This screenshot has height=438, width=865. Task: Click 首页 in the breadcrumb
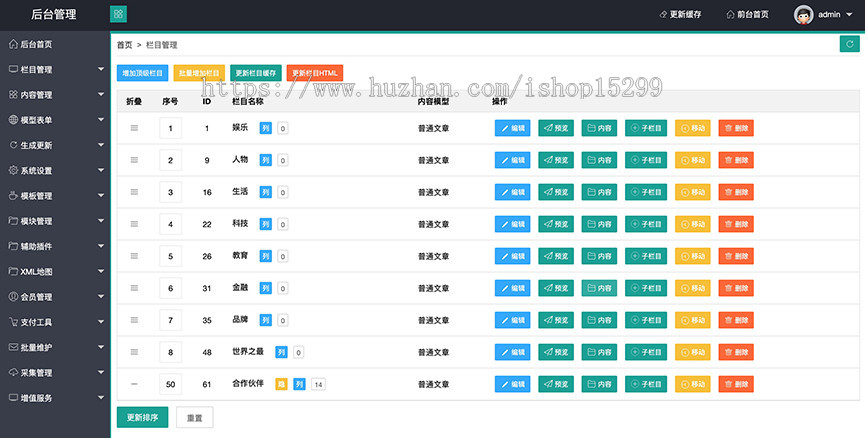[125, 45]
